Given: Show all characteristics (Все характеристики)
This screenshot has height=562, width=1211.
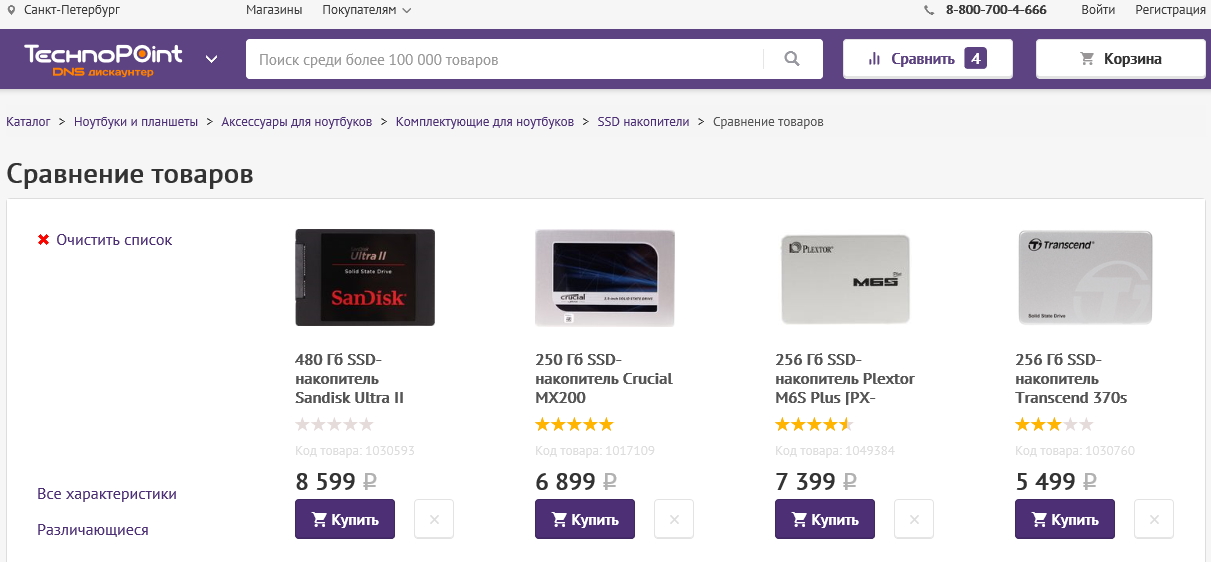Looking at the screenshot, I should point(107,494).
